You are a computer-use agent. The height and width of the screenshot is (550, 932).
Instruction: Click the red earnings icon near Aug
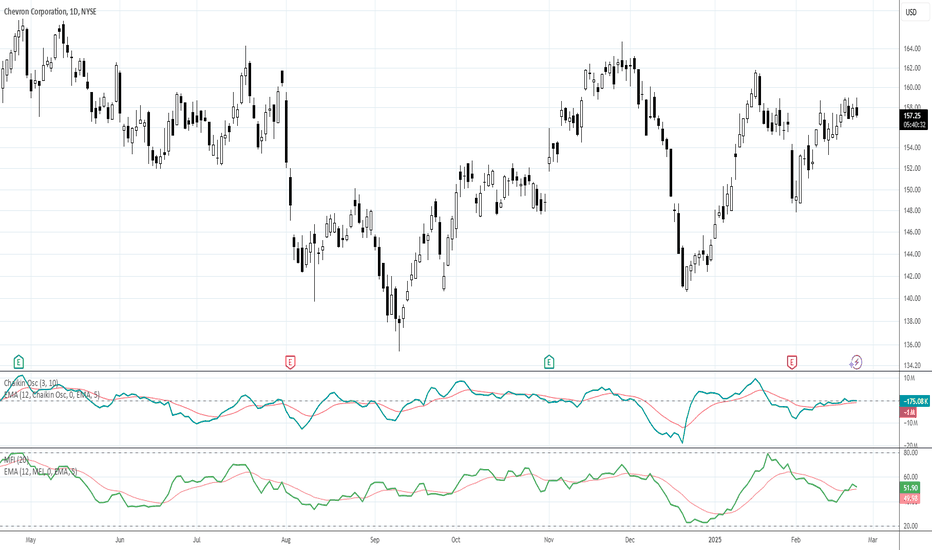click(290, 362)
